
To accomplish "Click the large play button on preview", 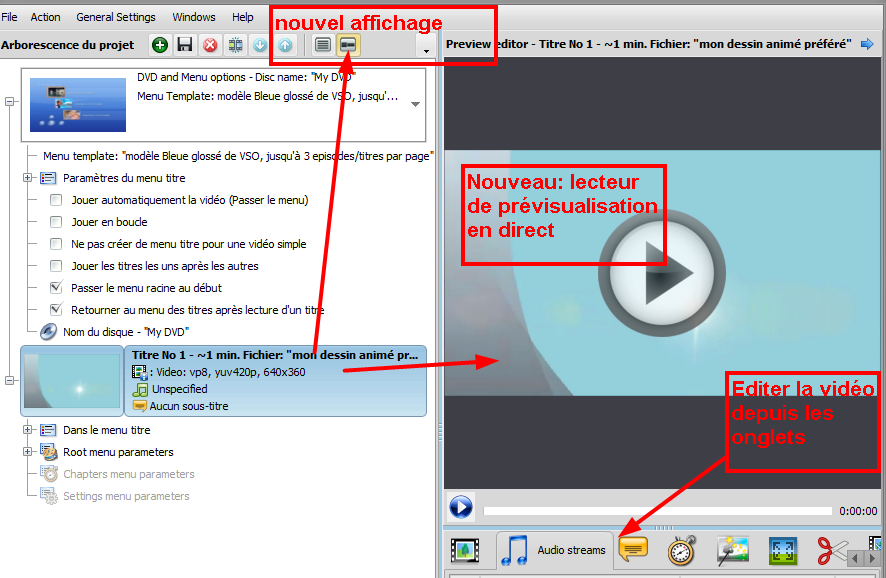I will 662,273.
